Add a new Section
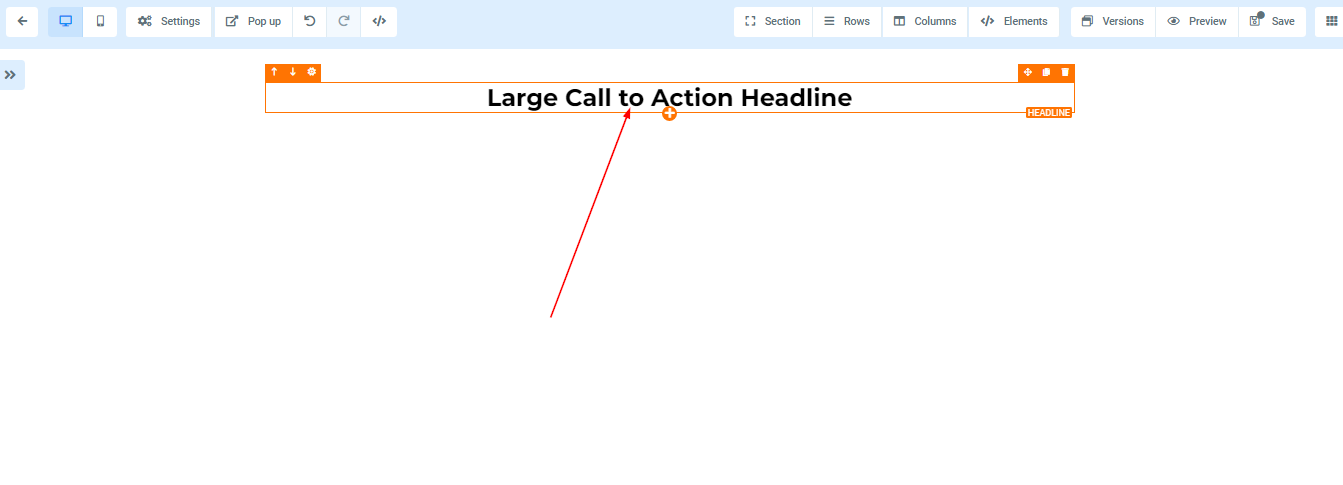This screenshot has width=1343, height=485. 773,21
